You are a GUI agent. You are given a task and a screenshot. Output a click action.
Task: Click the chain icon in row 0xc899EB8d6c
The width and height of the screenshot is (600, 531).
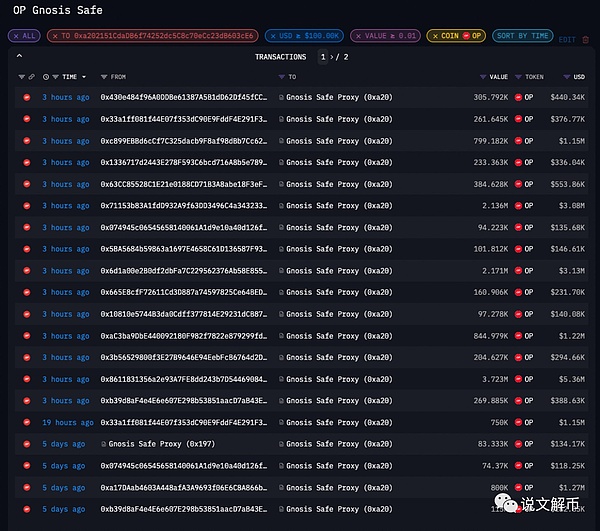click(x=27, y=141)
